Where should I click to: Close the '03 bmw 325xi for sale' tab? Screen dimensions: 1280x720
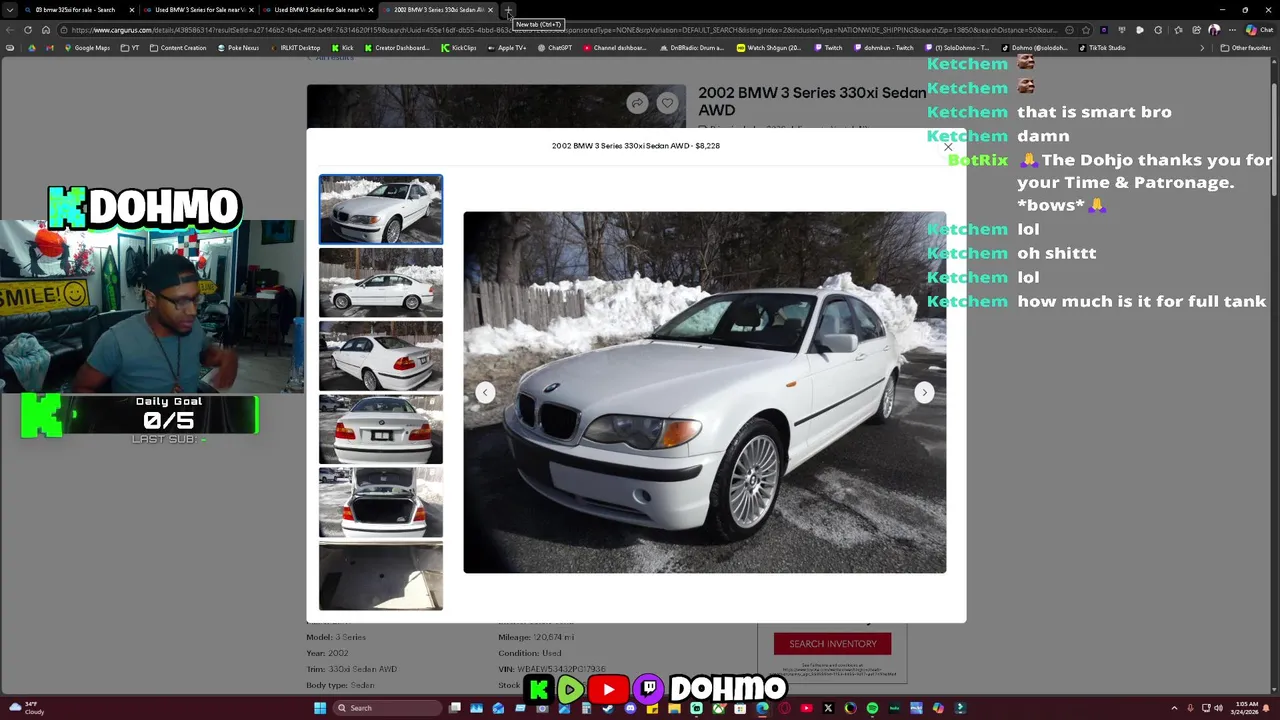pyautogui.click(x=131, y=10)
